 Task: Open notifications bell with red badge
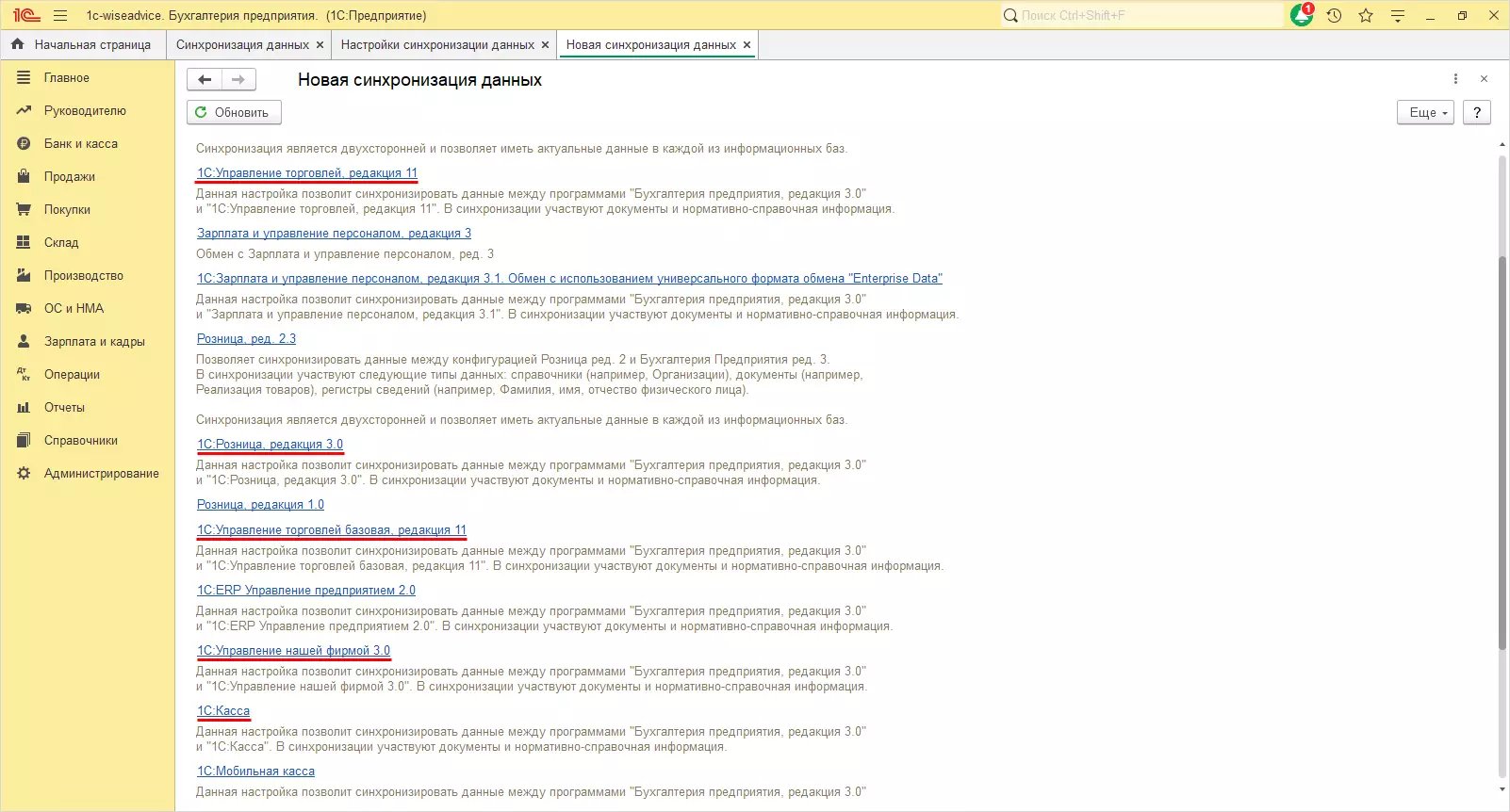coord(1302,15)
